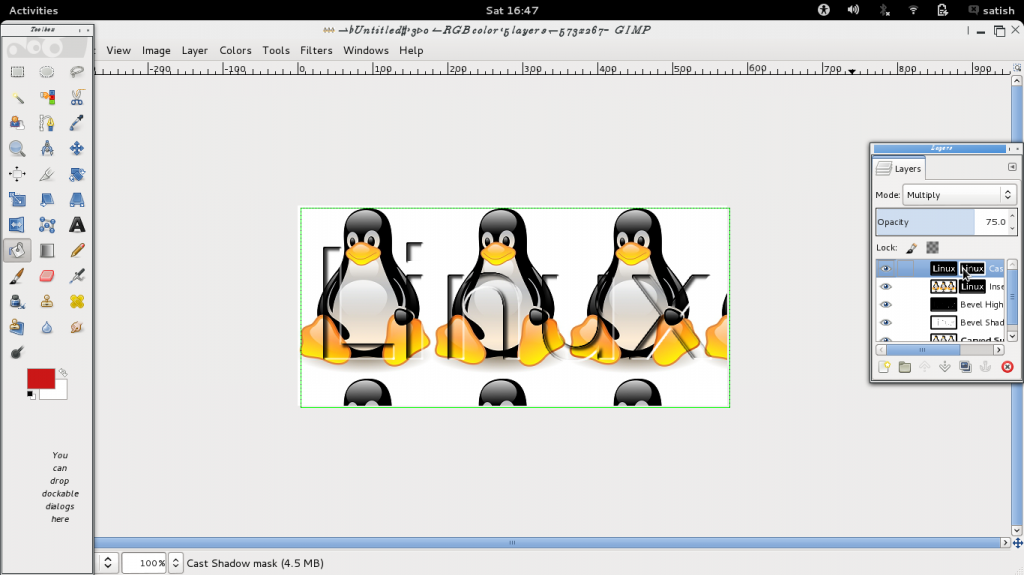Open the Filters menu
Image resolution: width=1024 pixels, height=575 pixels.
(316, 50)
